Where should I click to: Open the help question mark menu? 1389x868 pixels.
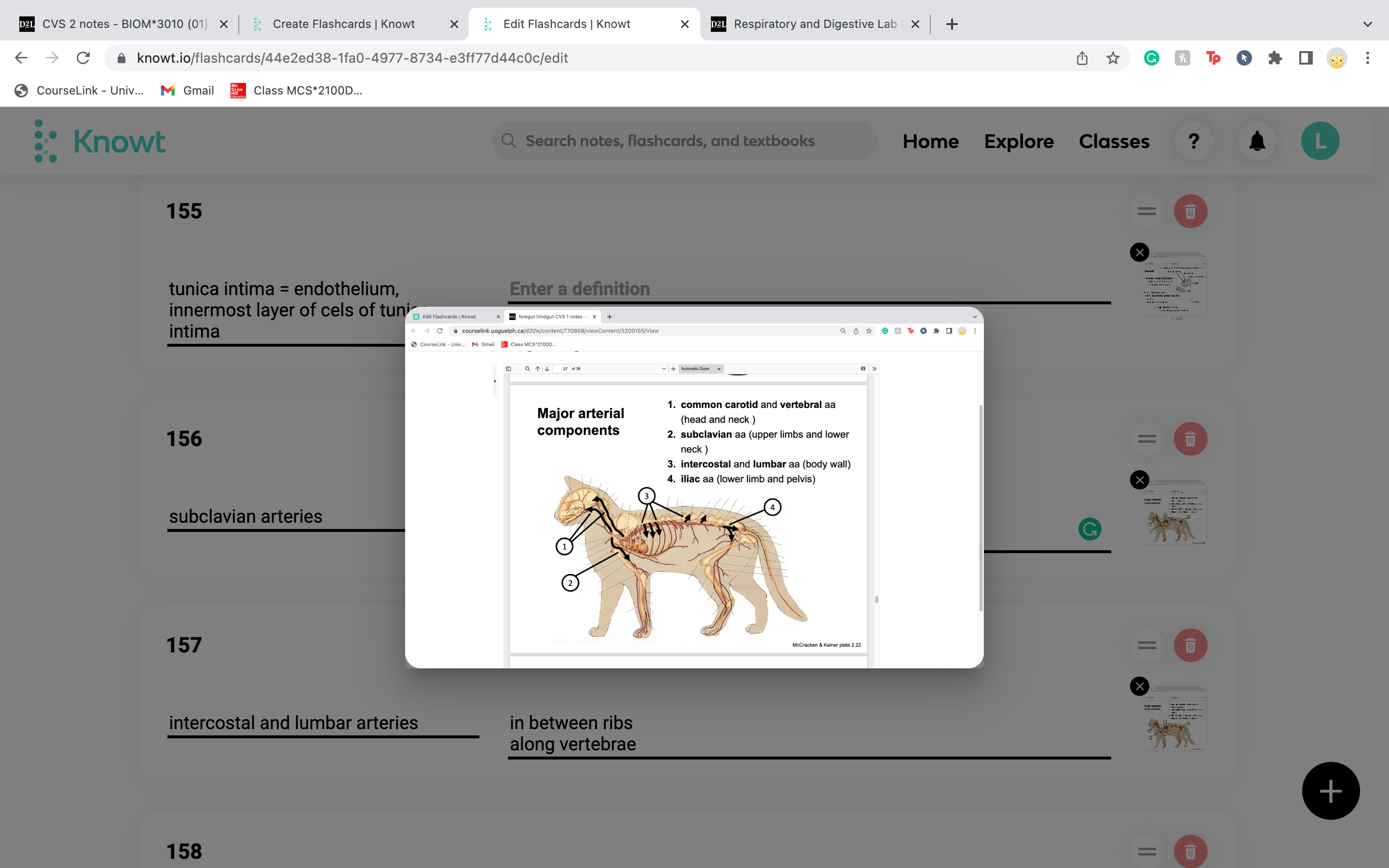[1194, 141]
